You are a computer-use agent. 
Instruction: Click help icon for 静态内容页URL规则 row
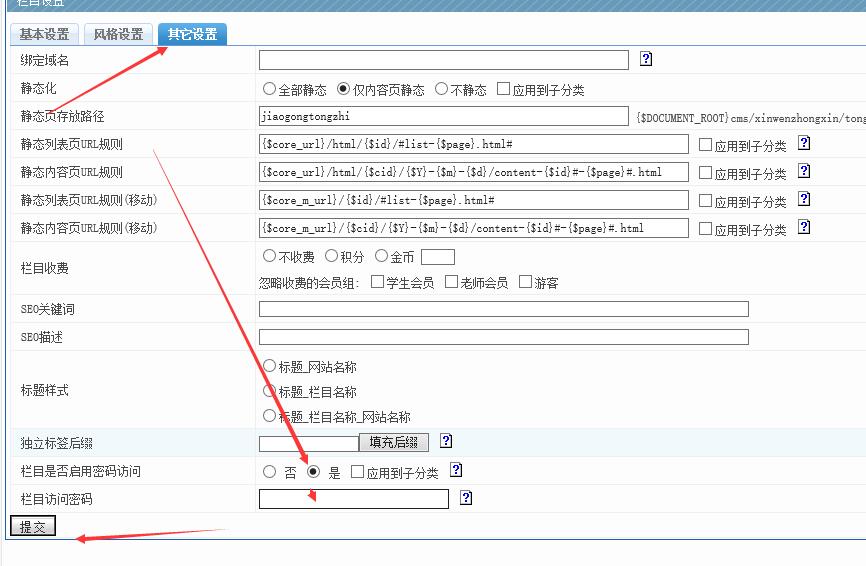click(x=803, y=172)
